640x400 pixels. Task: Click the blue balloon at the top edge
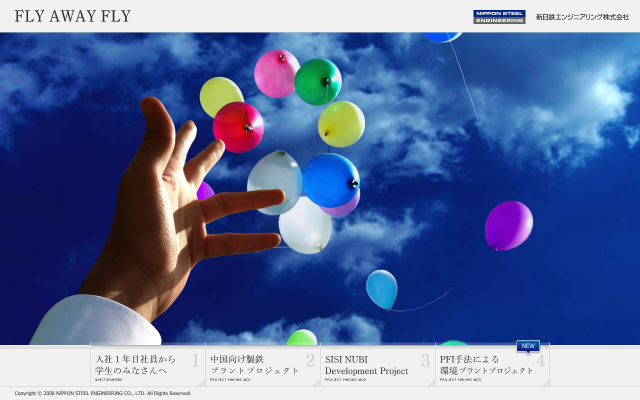pos(441,36)
